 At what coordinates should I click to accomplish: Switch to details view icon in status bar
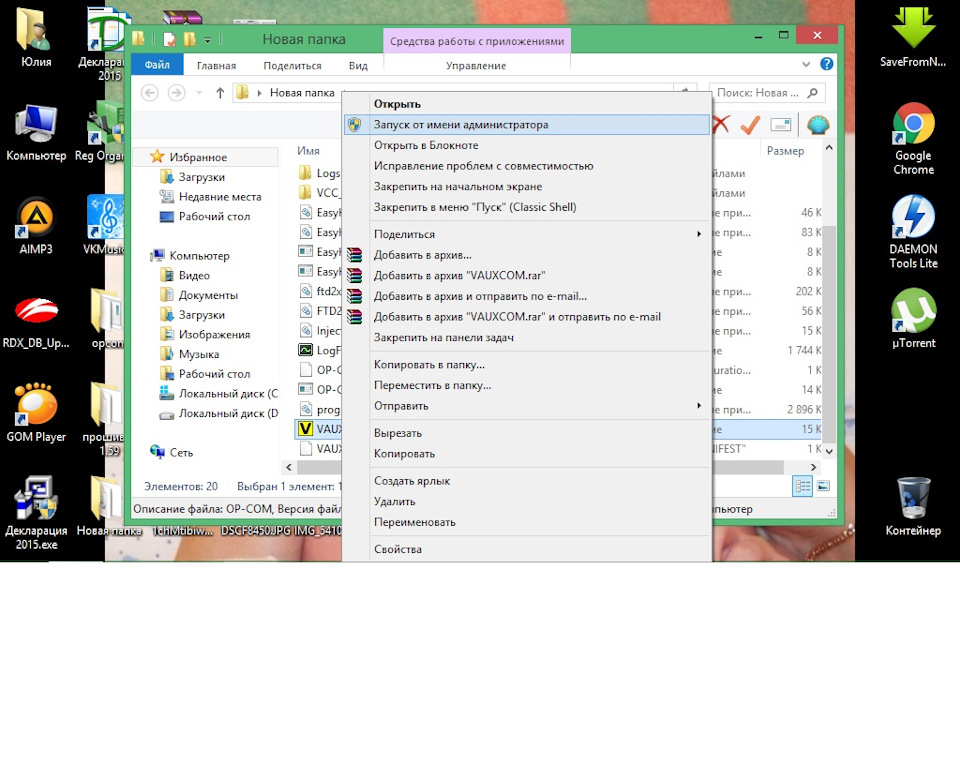point(803,487)
